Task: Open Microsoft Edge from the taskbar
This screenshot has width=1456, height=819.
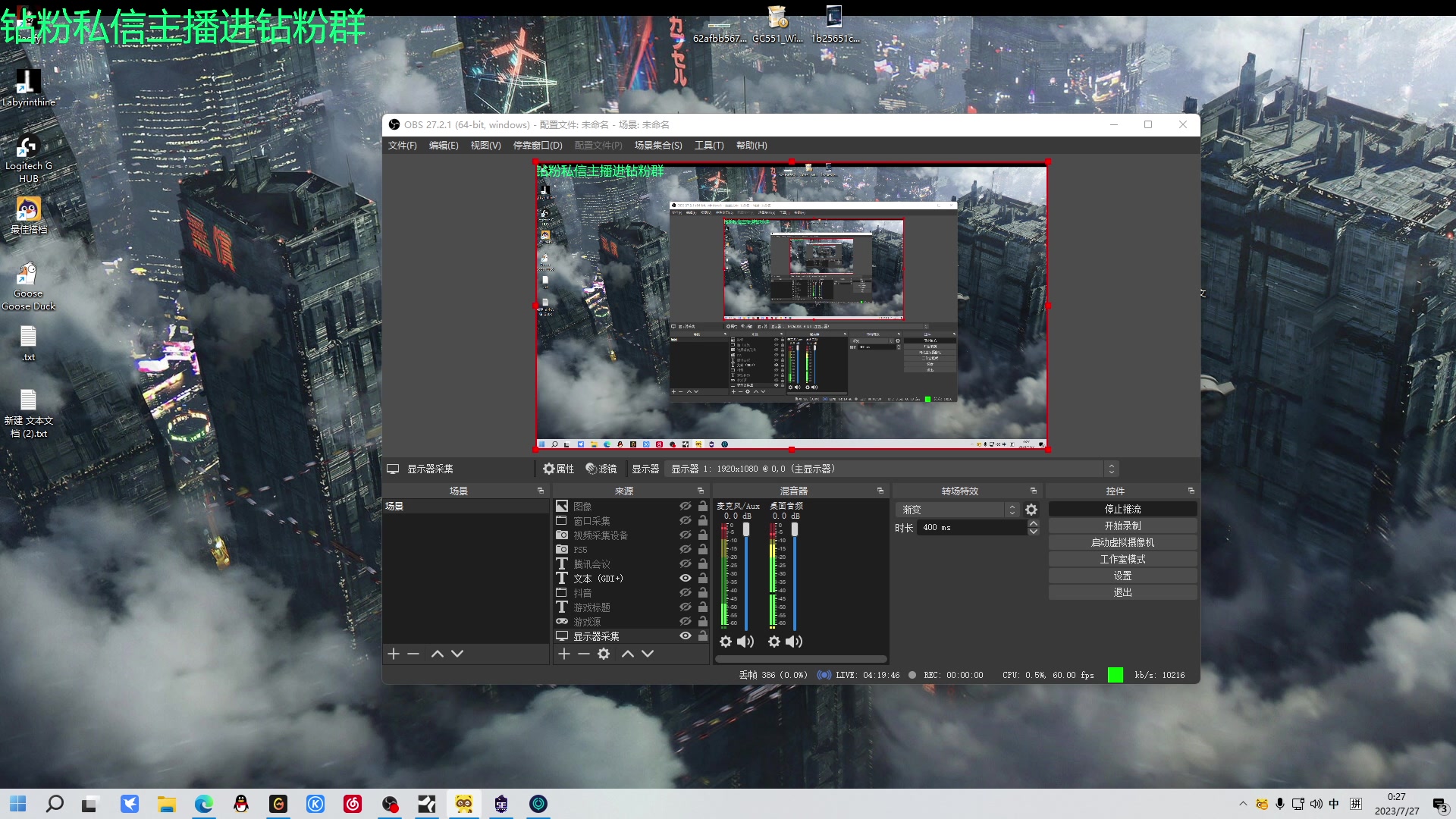Action: pyautogui.click(x=204, y=804)
